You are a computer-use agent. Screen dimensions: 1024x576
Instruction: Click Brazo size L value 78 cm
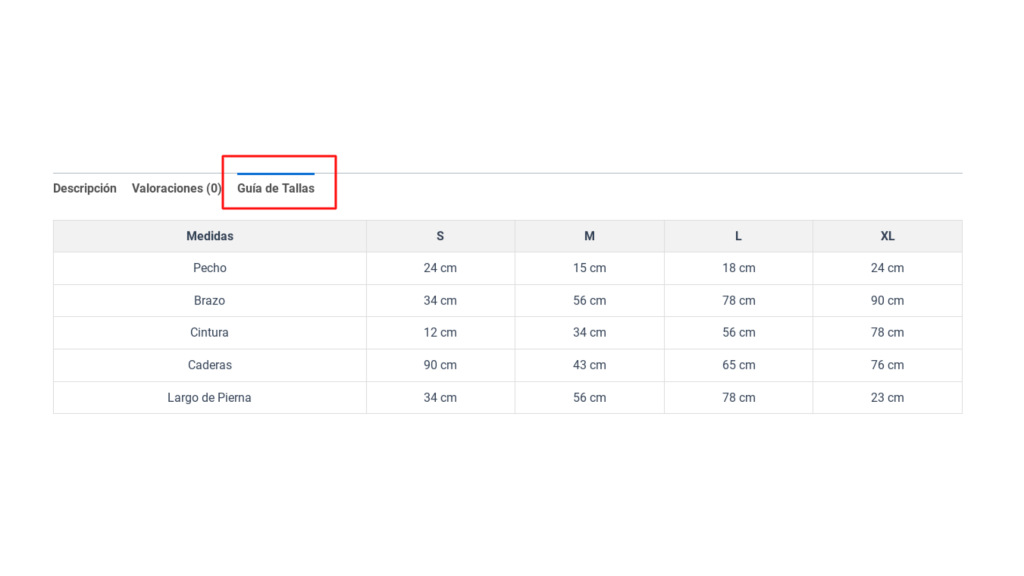[x=739, y=300]
